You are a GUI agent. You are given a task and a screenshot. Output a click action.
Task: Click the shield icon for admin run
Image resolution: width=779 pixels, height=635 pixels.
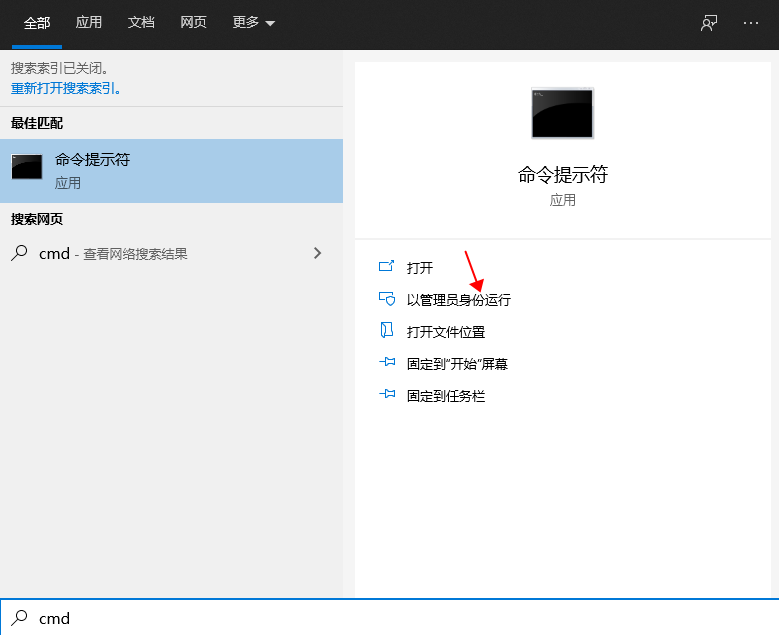pyautogui.click(x=387, y=299)
